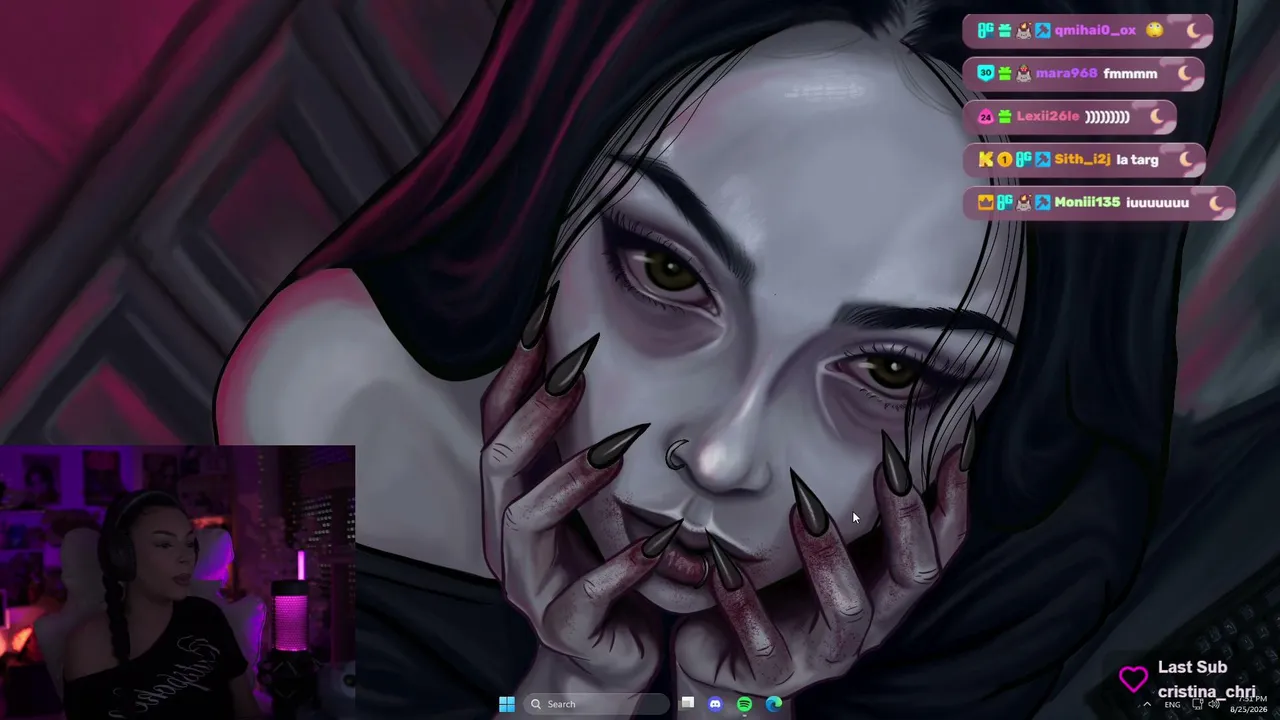Click the username 'Moniii135' in chat
The height and width of the screenshot is (720, 1280).
1087,202
